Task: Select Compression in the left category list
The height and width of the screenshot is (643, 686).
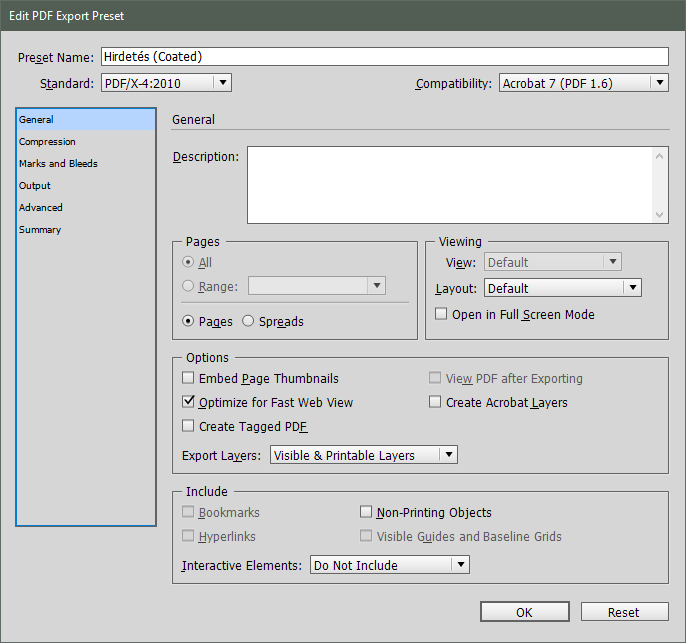Action: (x=47, y=142)
